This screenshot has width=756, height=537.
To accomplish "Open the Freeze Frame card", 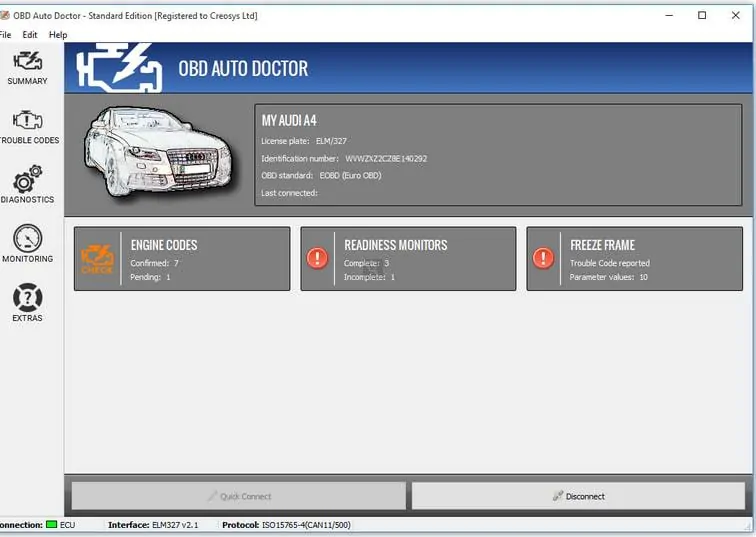I will click(x=634, y=259).
